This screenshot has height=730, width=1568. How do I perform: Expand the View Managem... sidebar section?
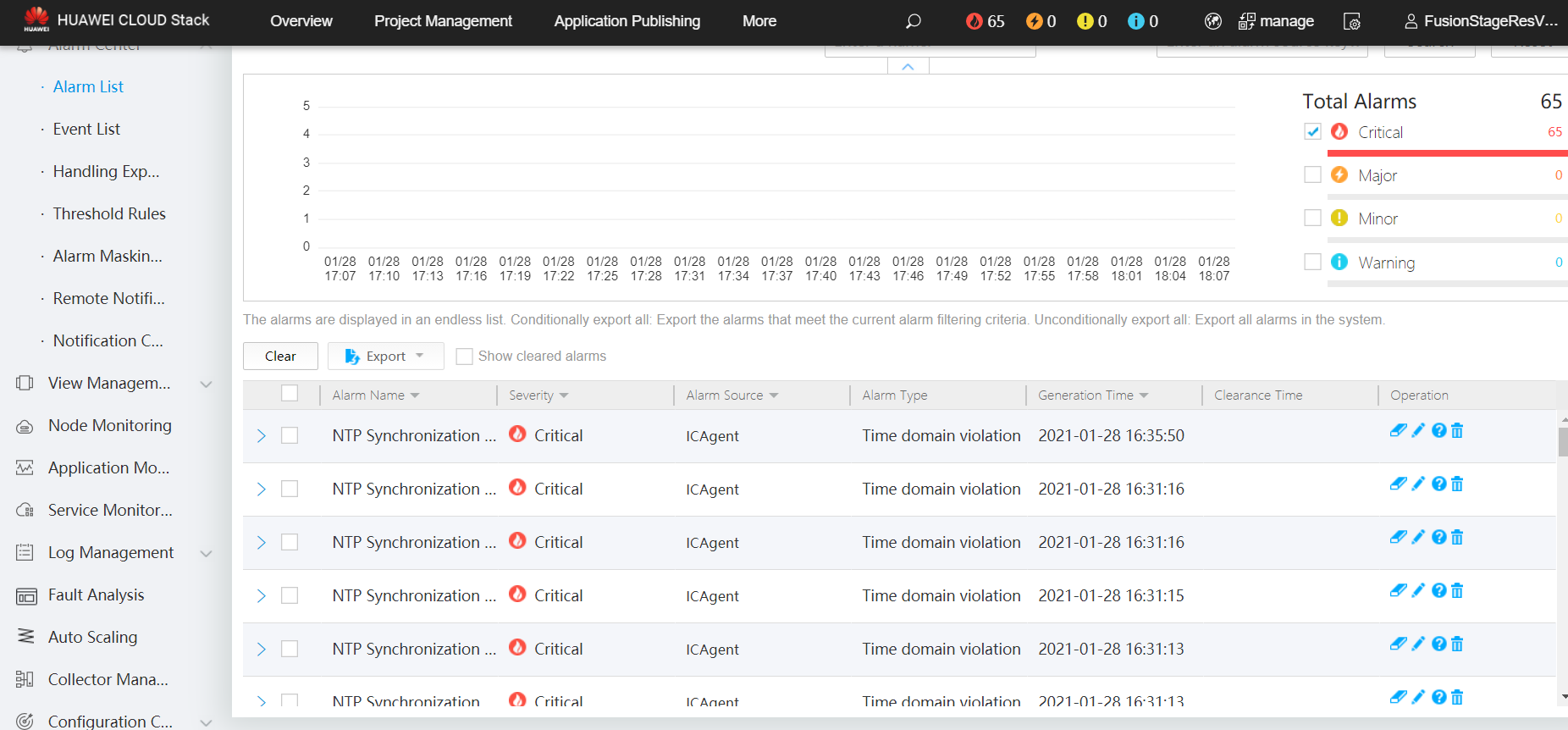pyautogui.click(x=206, y=384)
